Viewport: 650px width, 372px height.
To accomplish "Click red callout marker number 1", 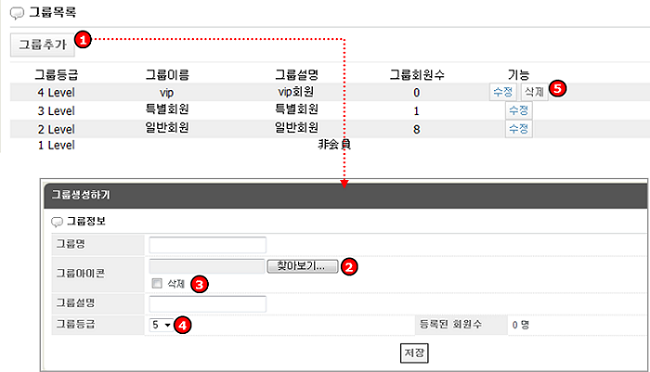I will [x=83, y=40].
